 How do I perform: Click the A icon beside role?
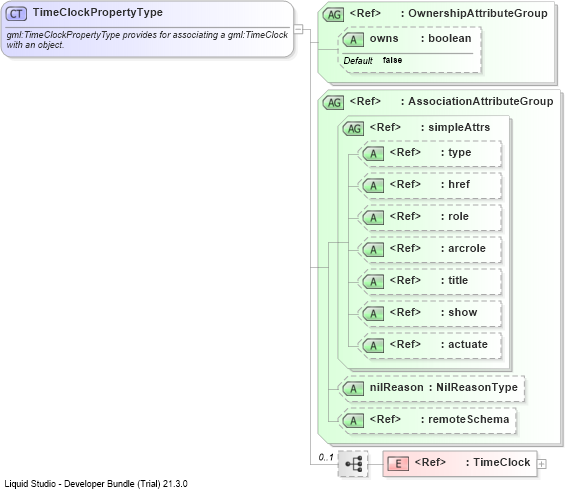pos(373,218)
